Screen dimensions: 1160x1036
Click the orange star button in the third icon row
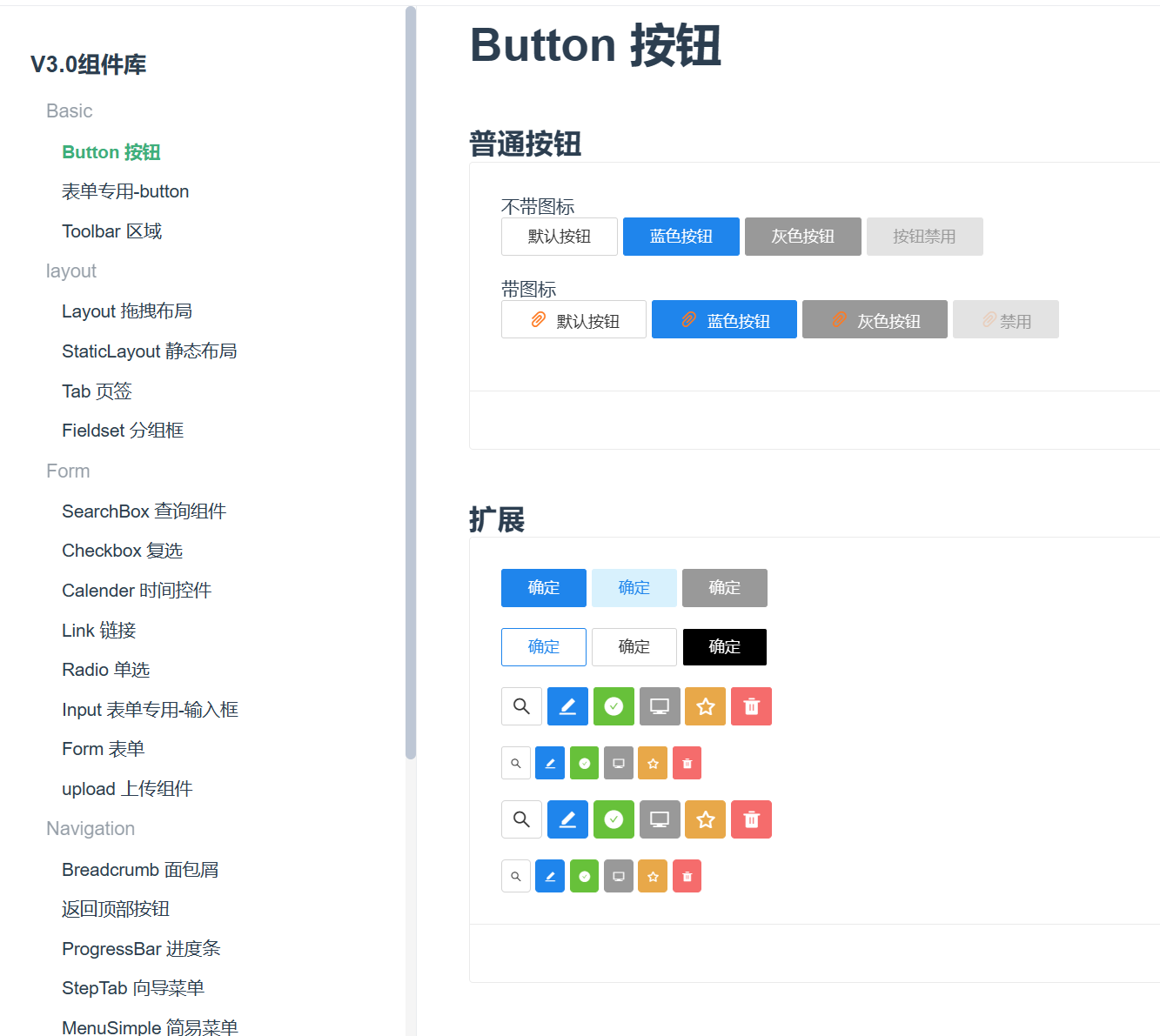coord(706,819)
